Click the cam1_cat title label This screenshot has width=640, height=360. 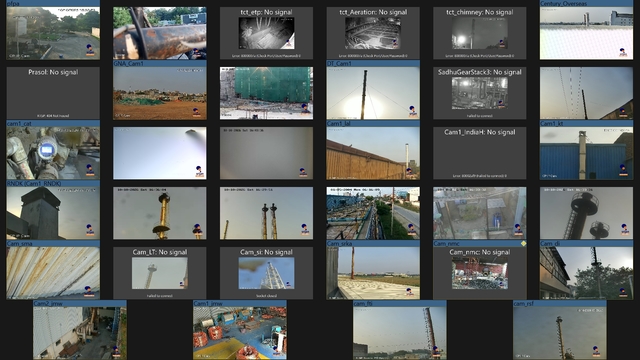tap(19, 124)
